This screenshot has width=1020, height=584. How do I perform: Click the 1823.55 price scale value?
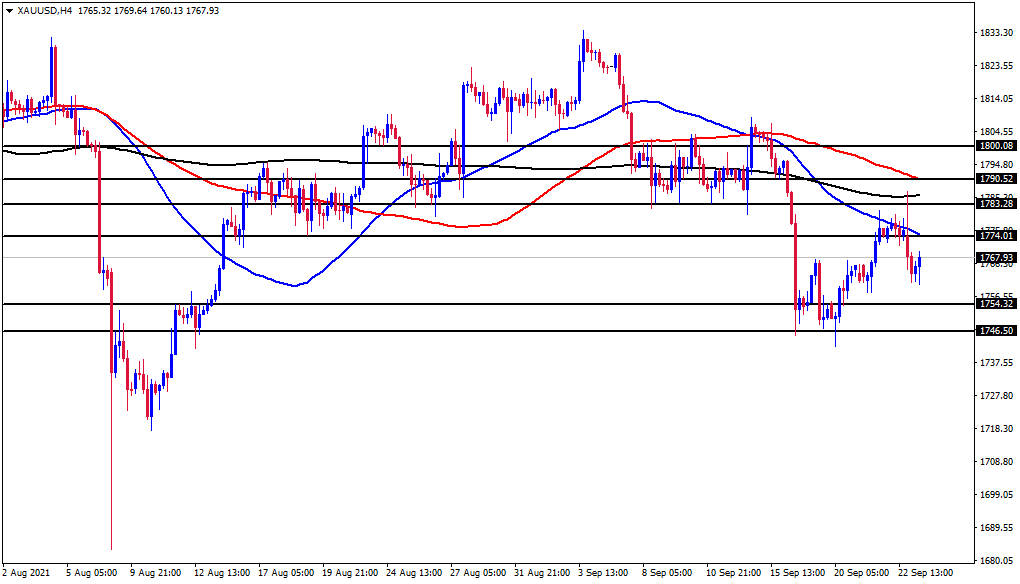click(x=997, y=66)
